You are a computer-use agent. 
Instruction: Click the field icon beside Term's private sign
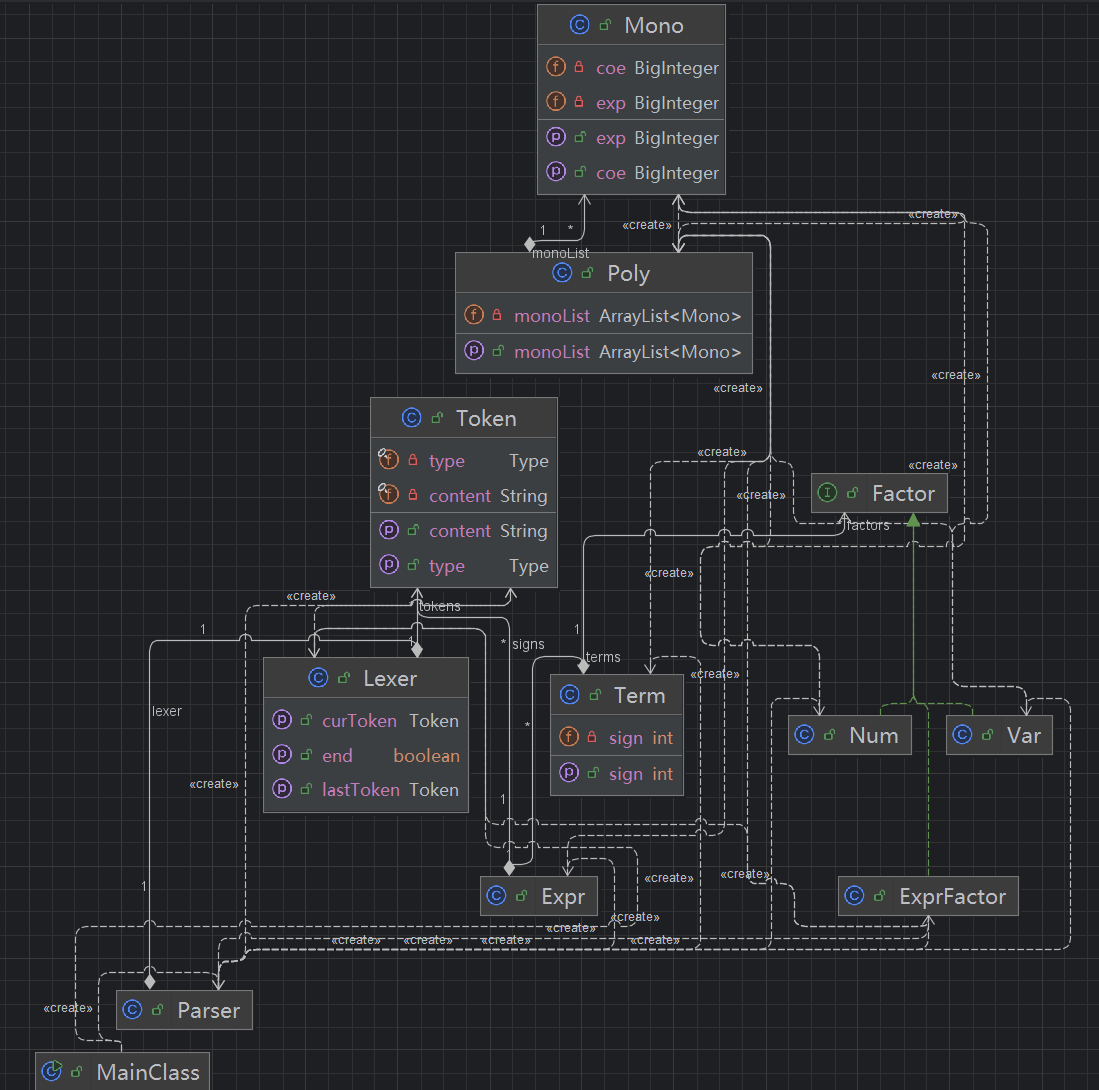tap(569, 737)
